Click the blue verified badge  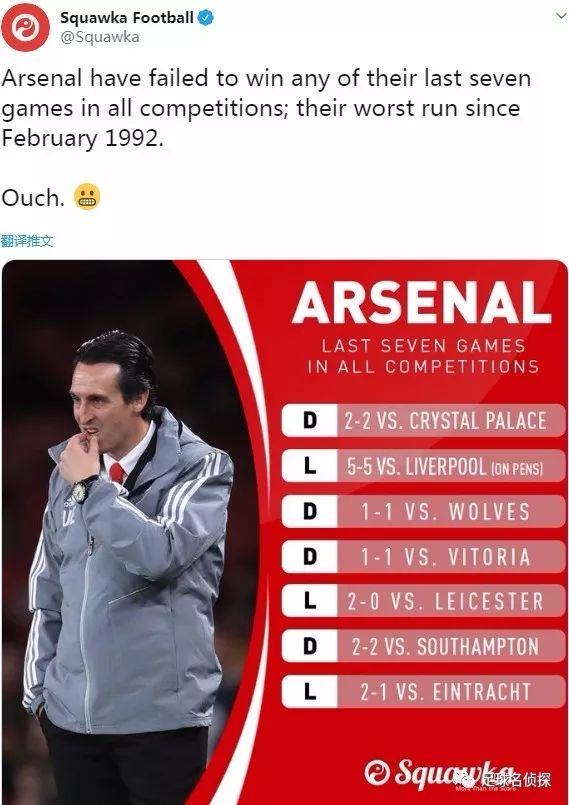206,18
